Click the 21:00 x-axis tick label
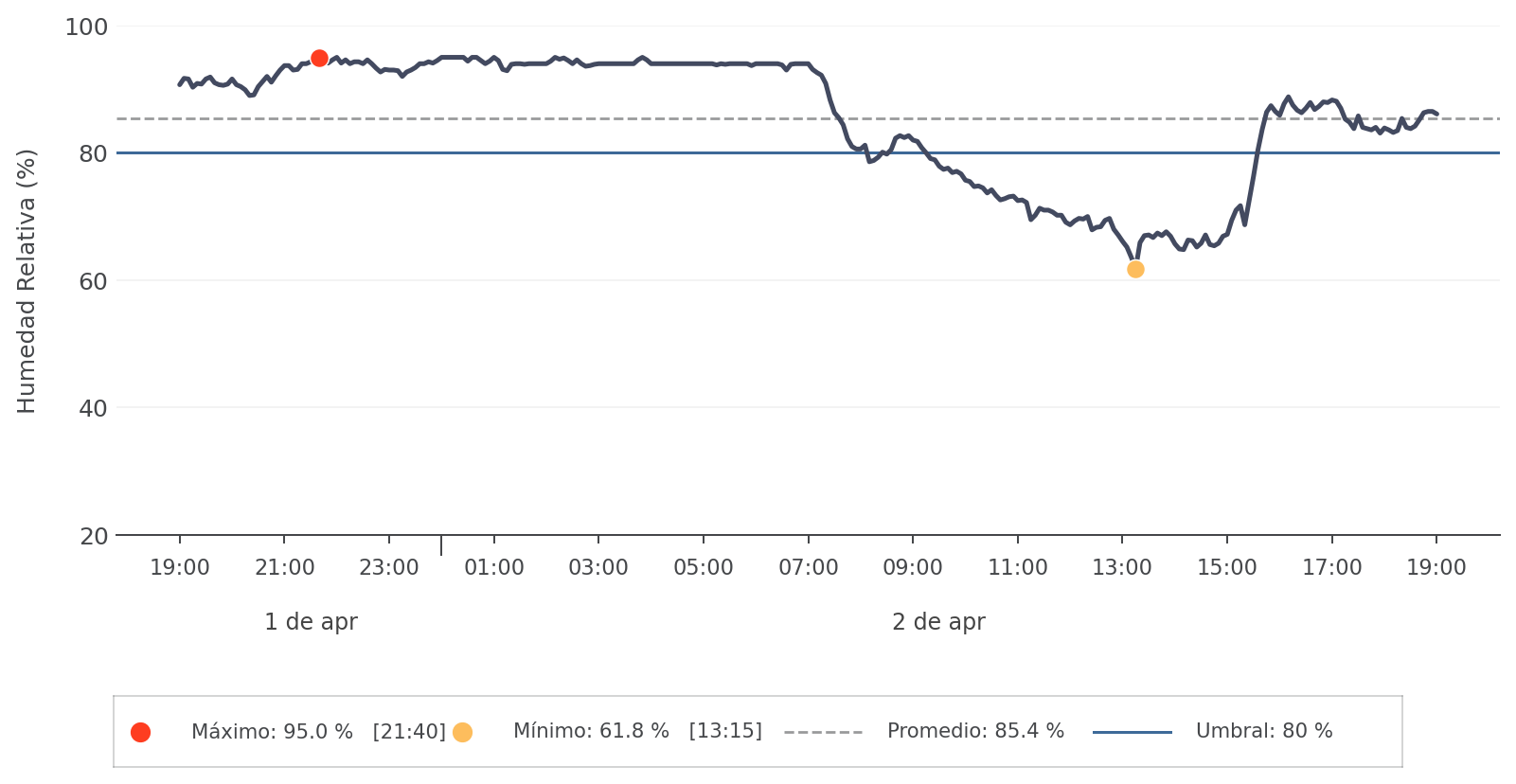Screen dimensions: 1516x784 pyautogui.click(x=284, y=568)
